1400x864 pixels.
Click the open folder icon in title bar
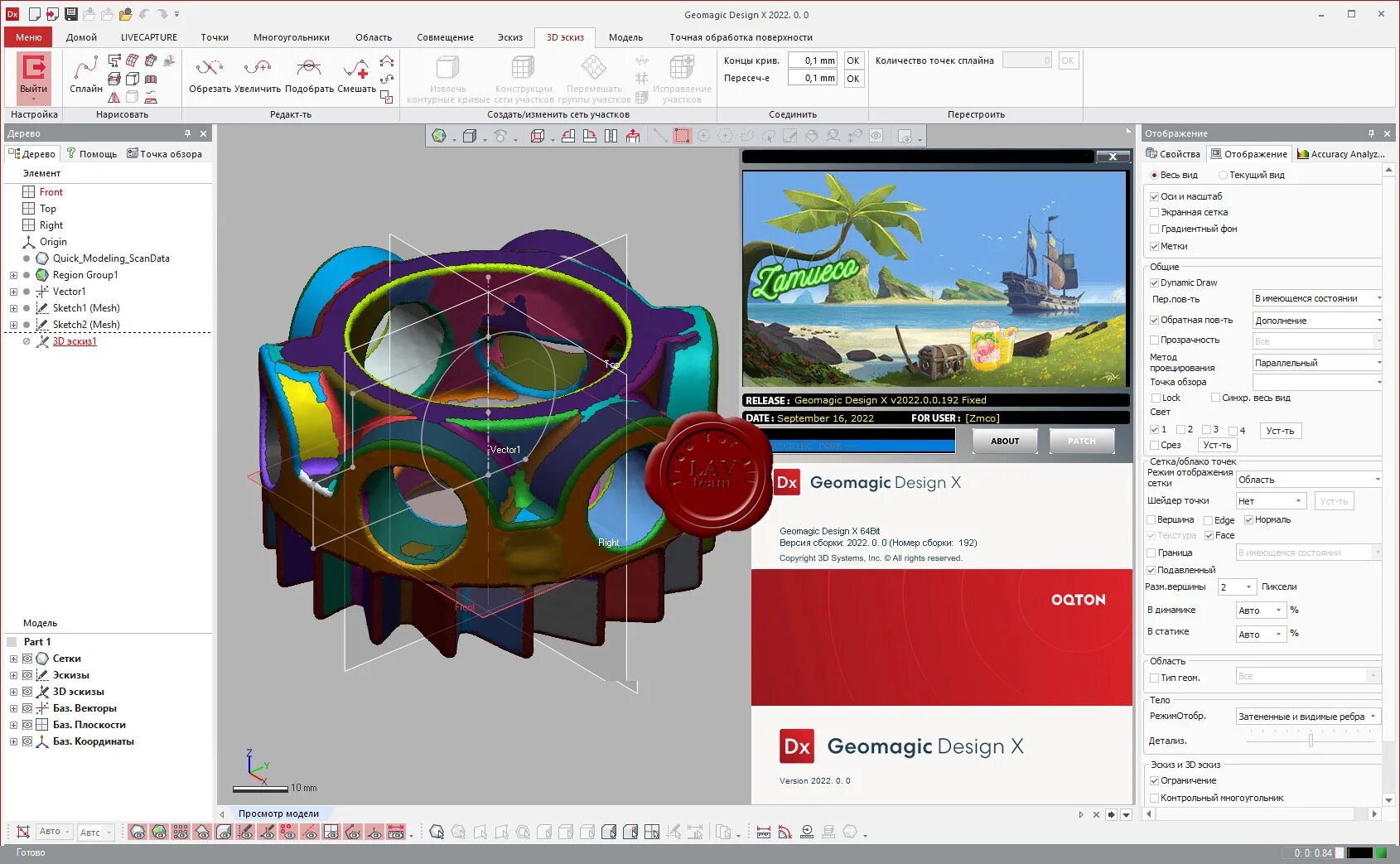point(125,14)
